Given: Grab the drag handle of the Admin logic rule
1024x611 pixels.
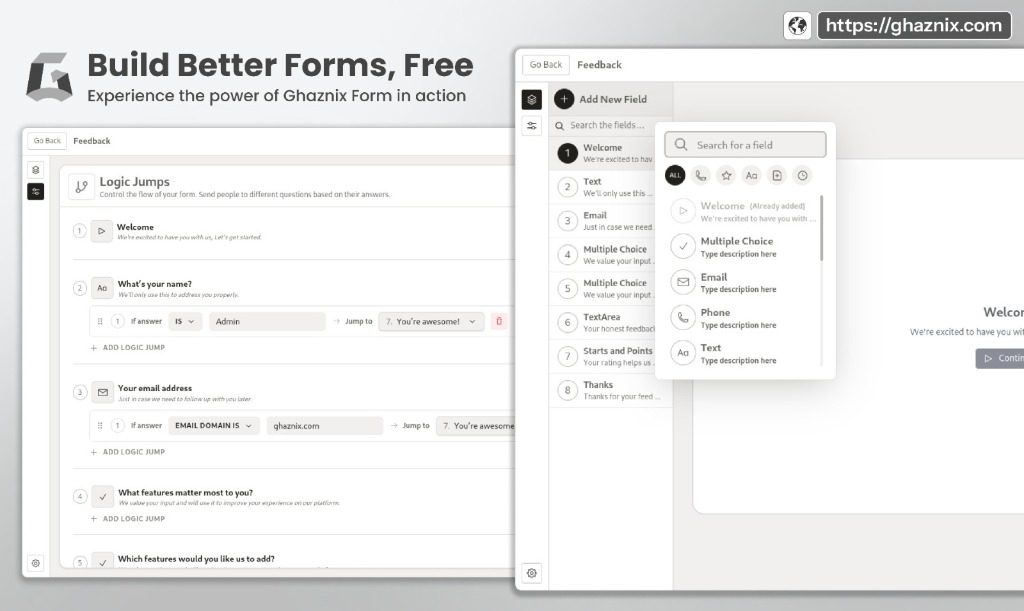Looking at the screenshot, I should (100, 321).
